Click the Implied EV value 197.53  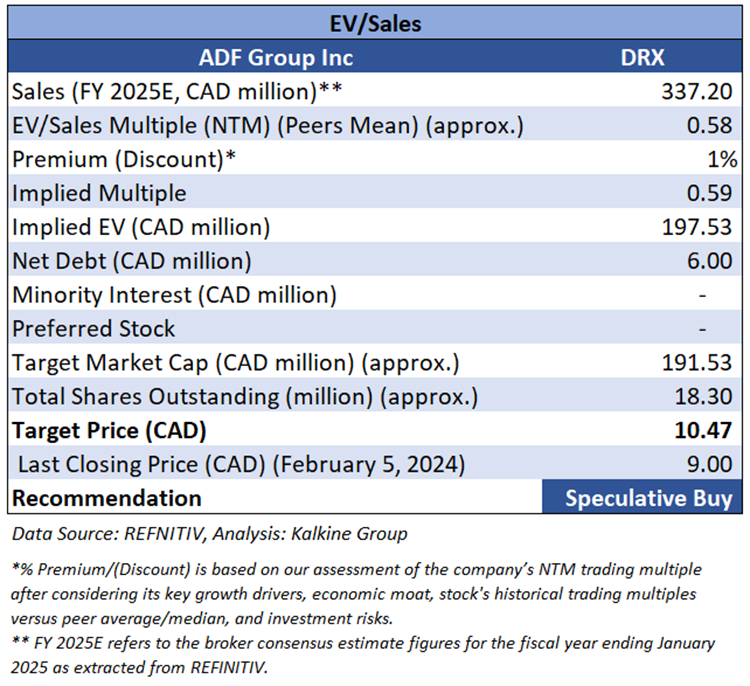697,226
